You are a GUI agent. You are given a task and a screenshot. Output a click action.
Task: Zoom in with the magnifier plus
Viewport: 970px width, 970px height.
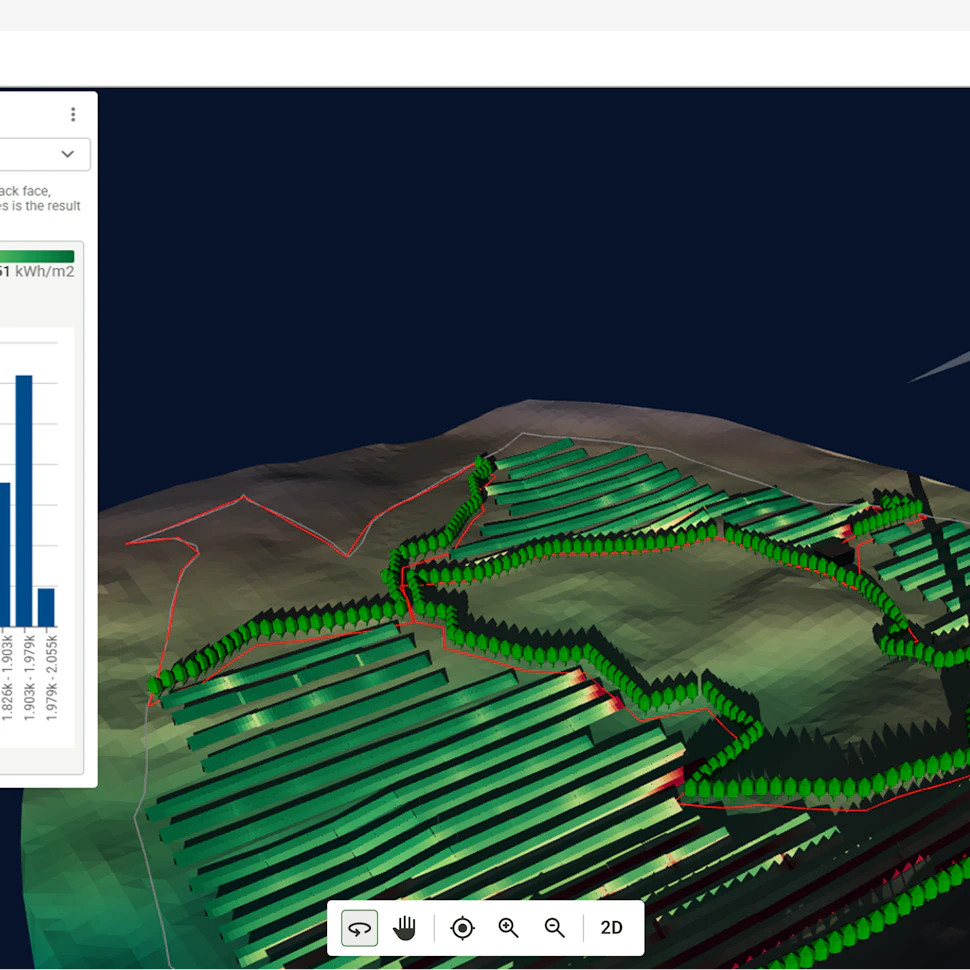(508, 927)
